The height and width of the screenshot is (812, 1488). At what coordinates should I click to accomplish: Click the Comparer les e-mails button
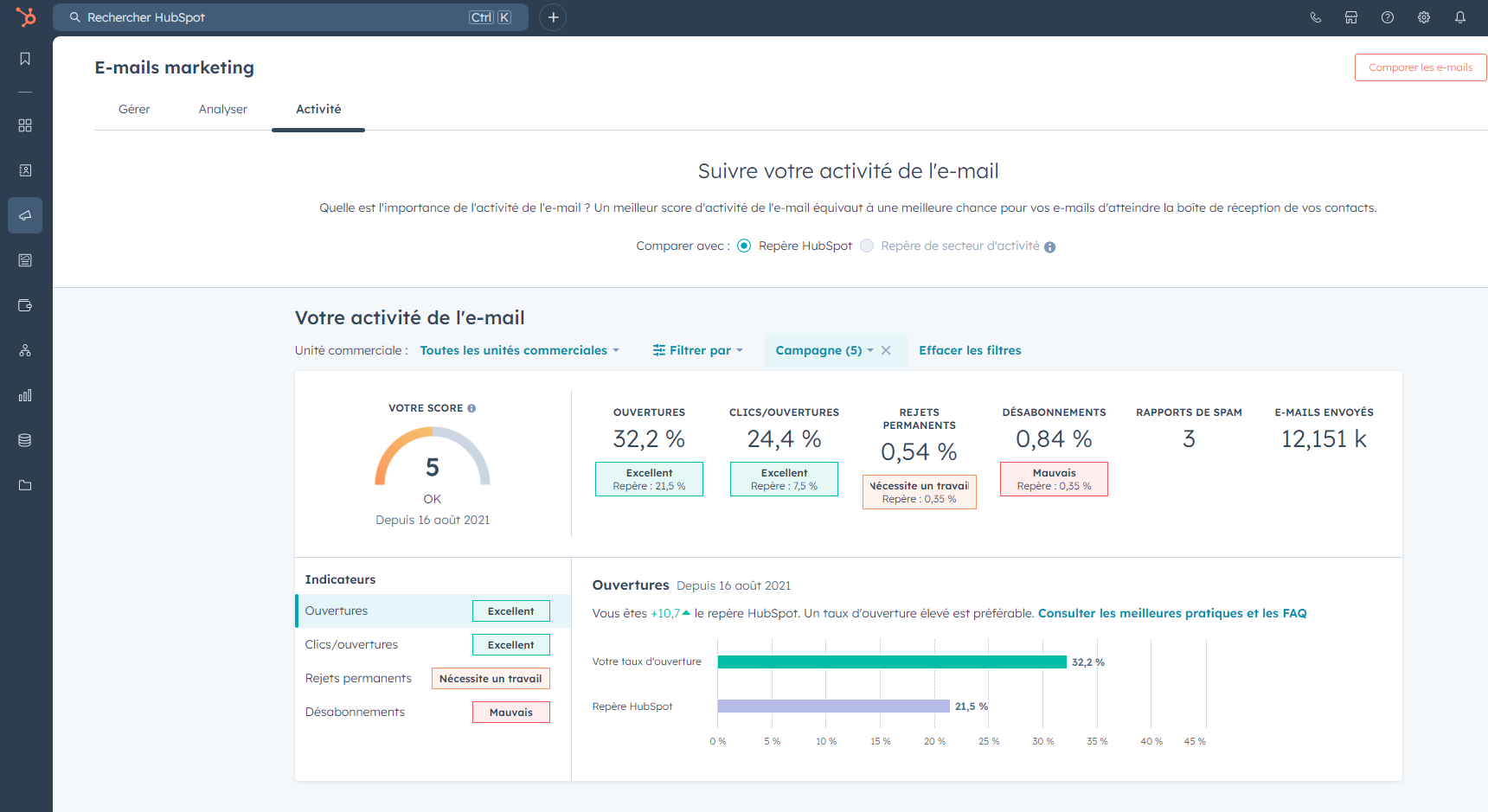tap(1421, 67)
